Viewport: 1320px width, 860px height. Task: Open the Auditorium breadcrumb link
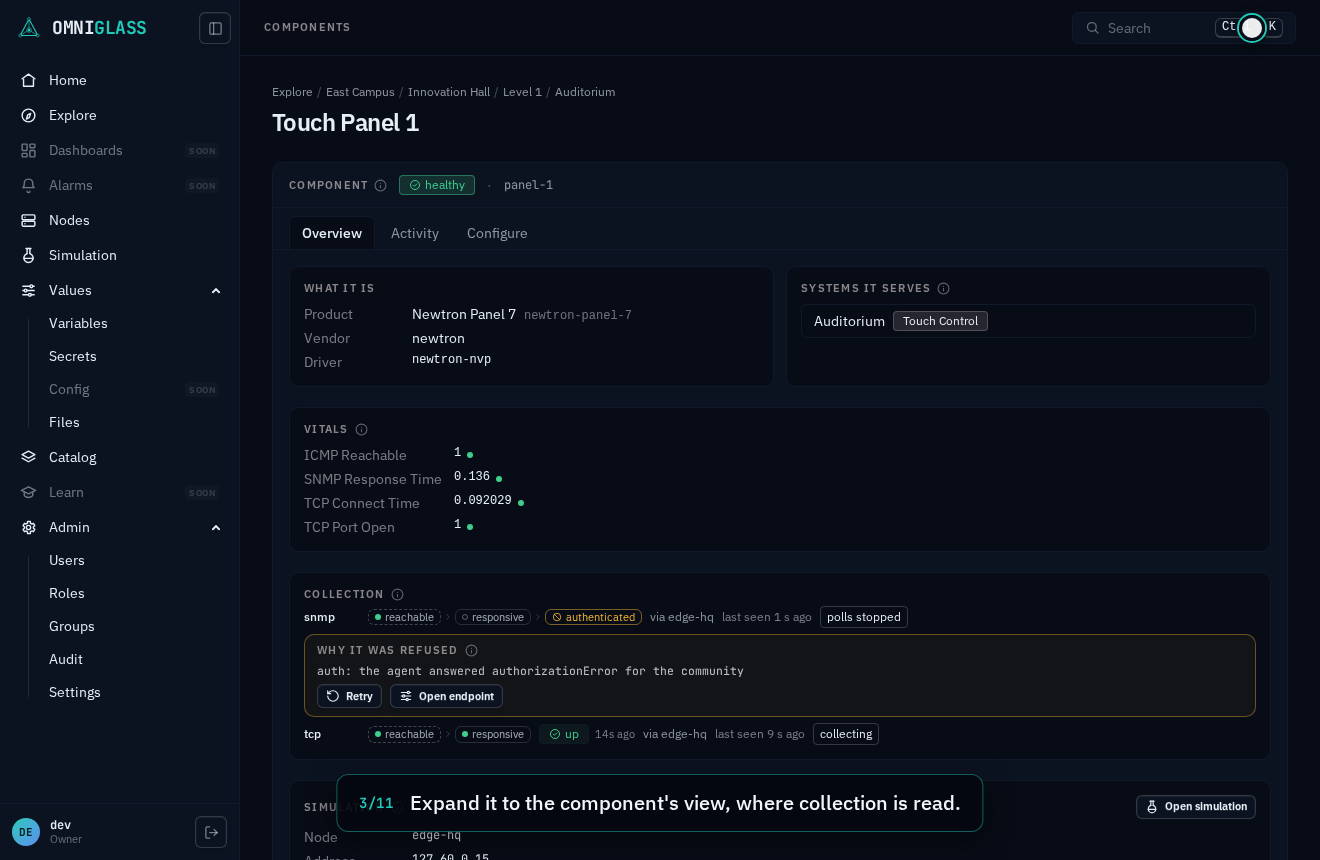(585, 92)
